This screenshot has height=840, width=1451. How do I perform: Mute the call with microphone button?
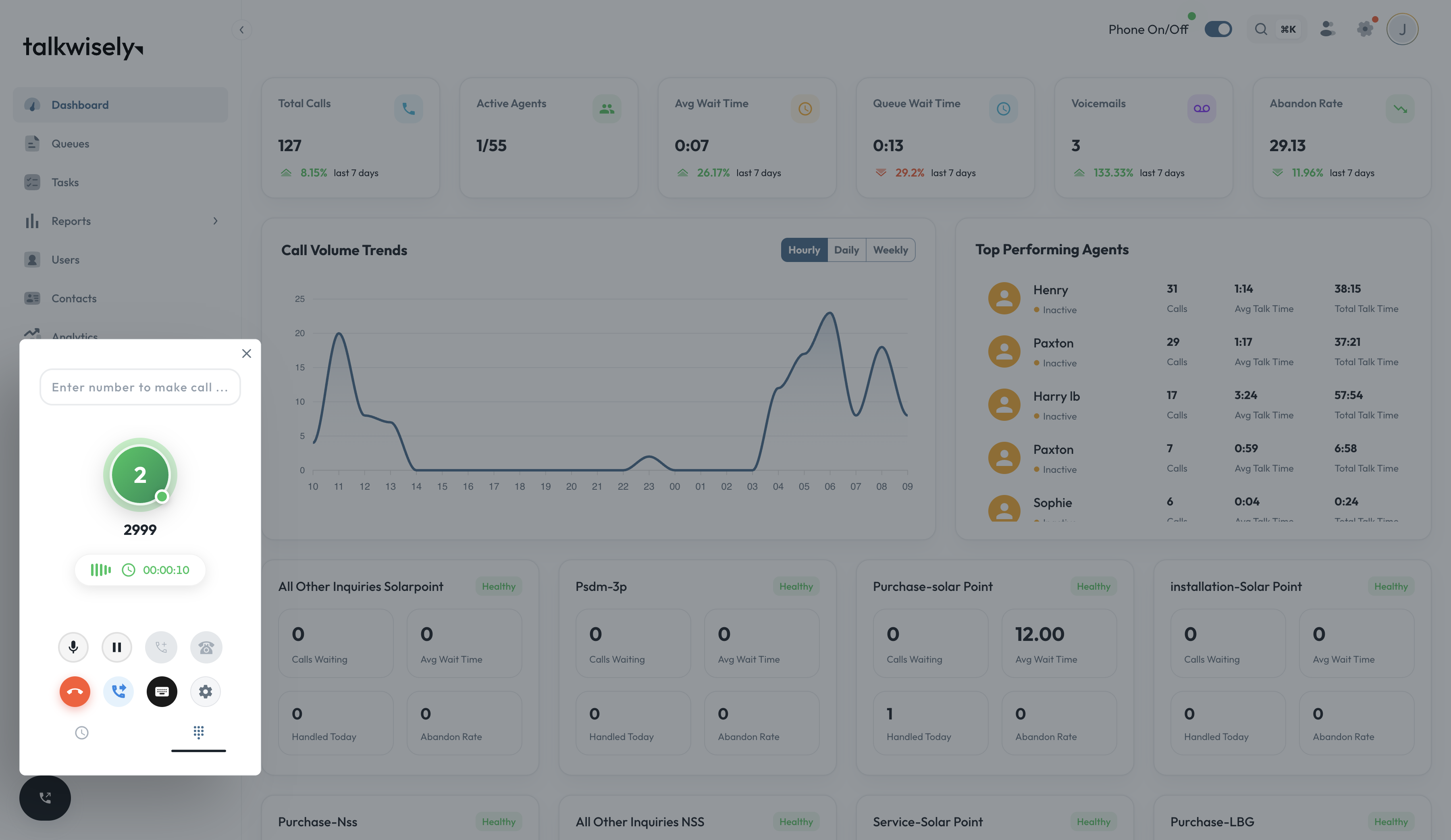pyautogui.click(x=73, y=647)
